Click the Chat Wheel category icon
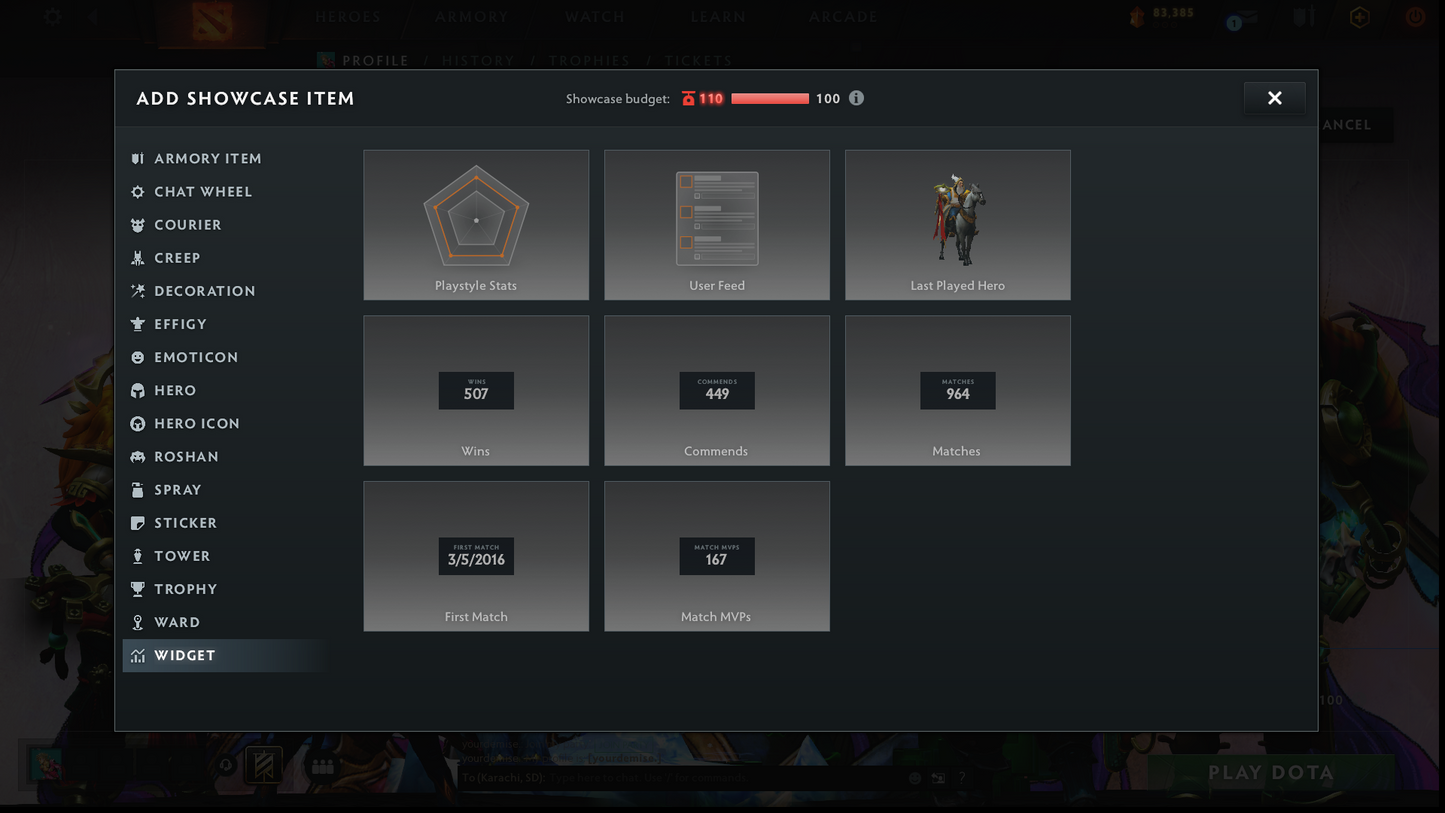The width and height of the screenshot is (1445, 813). pyautogui.click(x=138, y=192)
